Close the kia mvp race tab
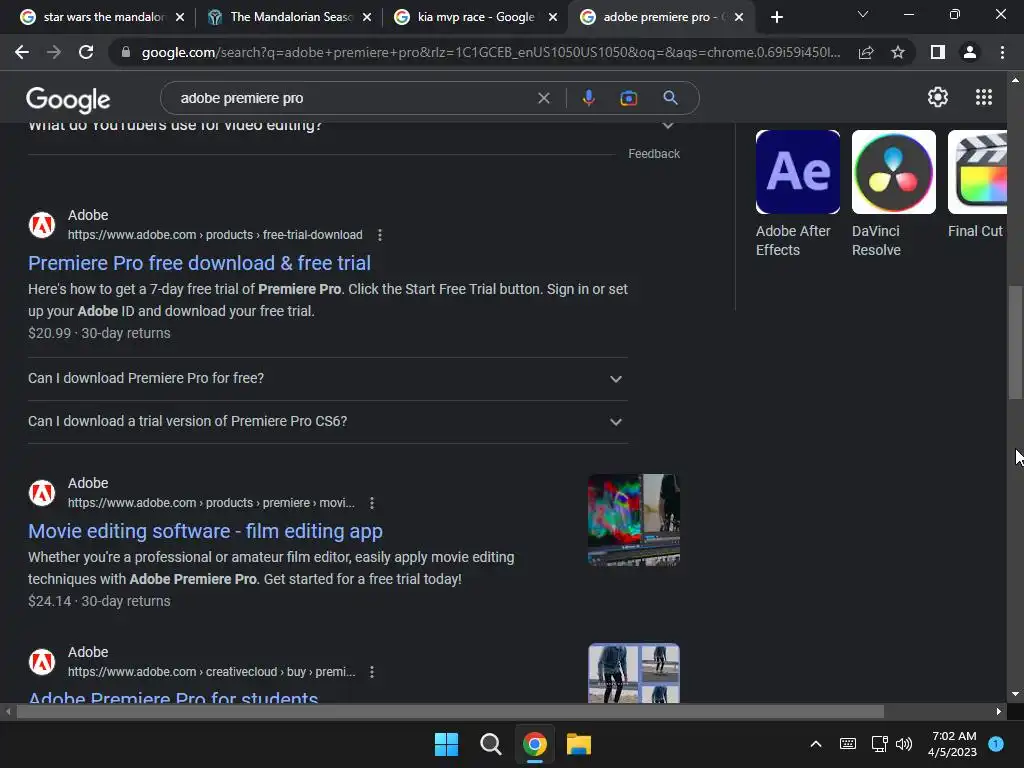This screenshot has width=1024, height=768. click(x=553, y=17)
